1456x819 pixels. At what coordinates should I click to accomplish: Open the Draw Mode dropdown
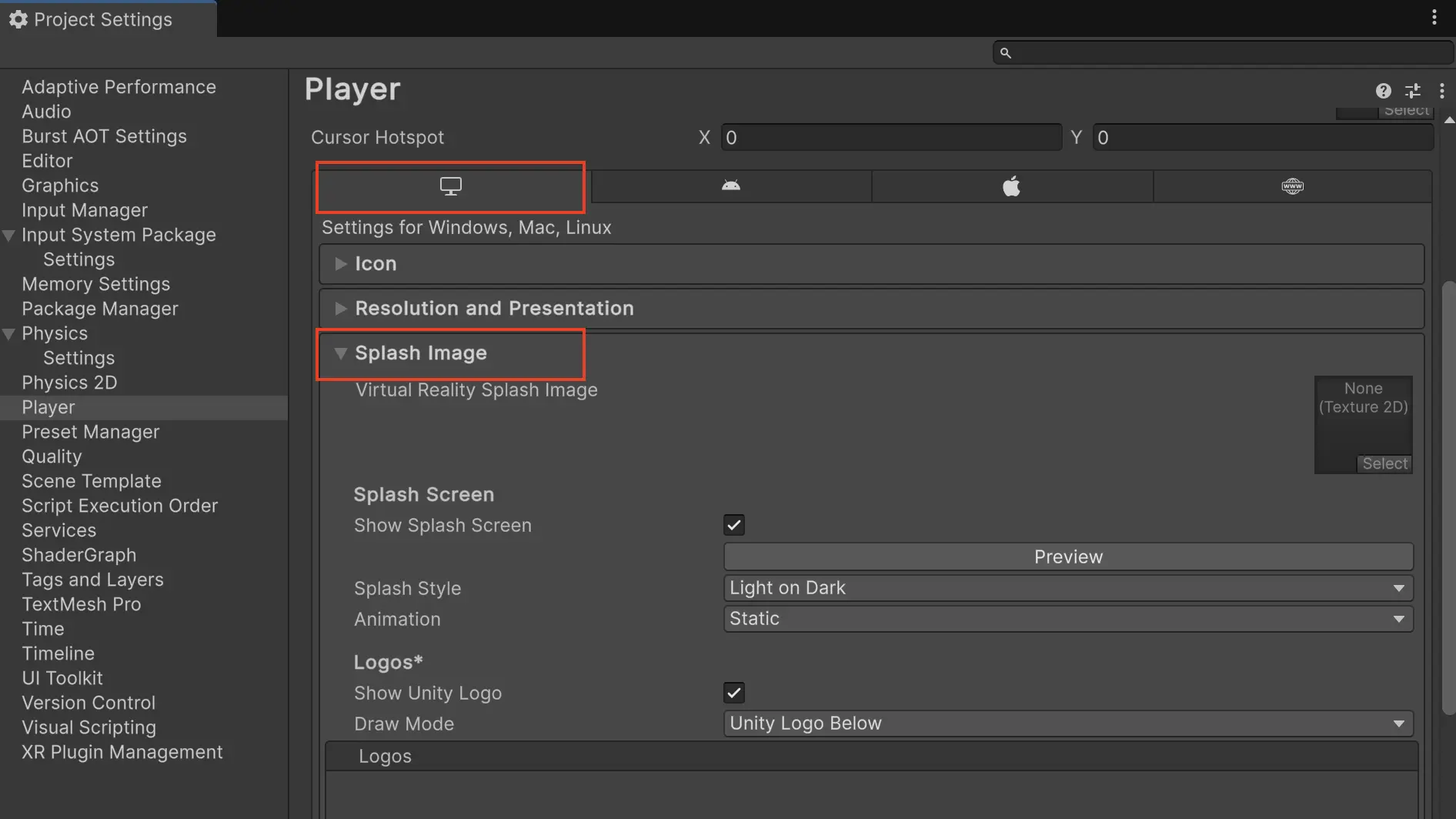click(x=1068, y=724)
